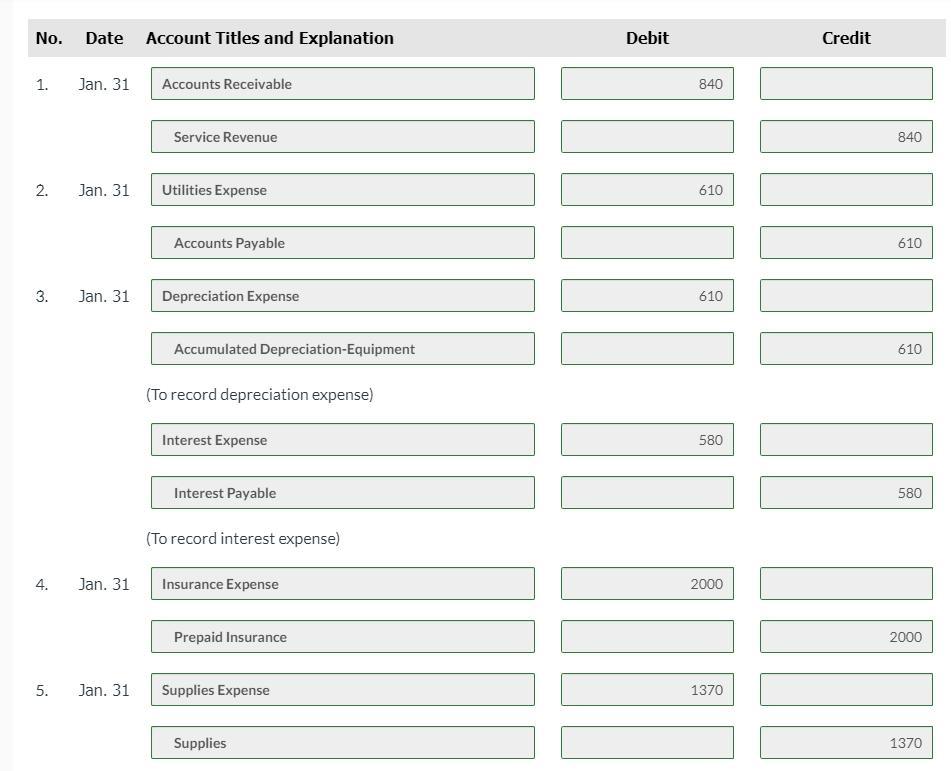This screenshot has width=951, height=771.
Task: Select the Prepaid Insurance credit amount field
Action: [845, 637]
